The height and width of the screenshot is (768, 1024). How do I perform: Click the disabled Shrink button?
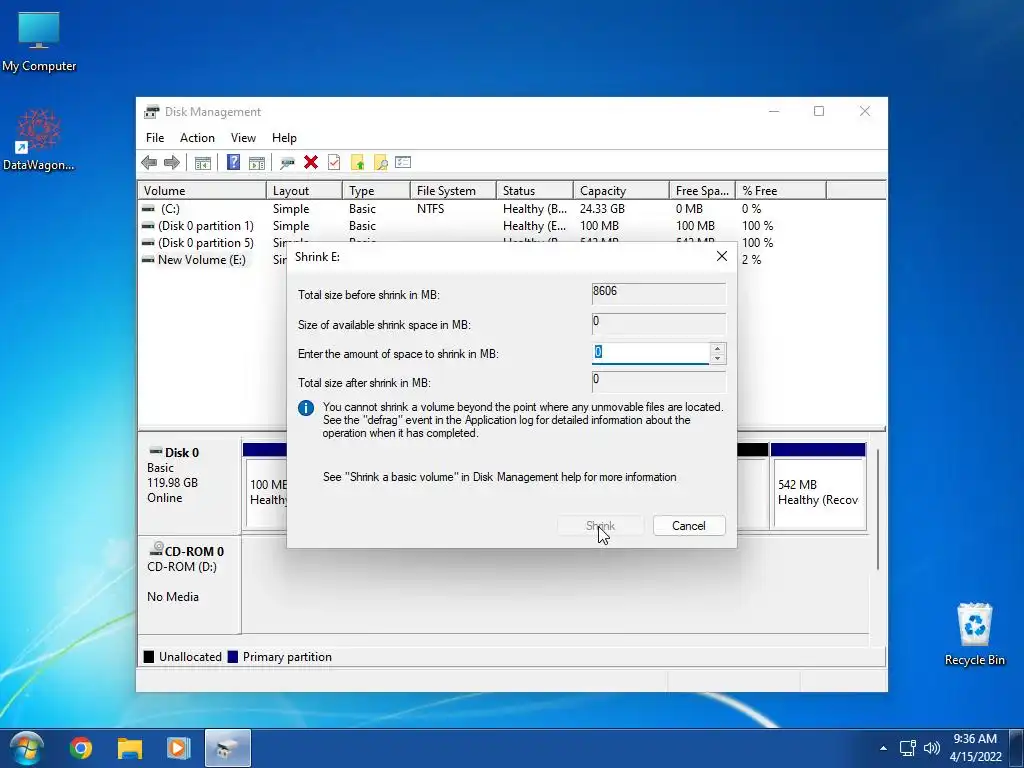[600, 526]
